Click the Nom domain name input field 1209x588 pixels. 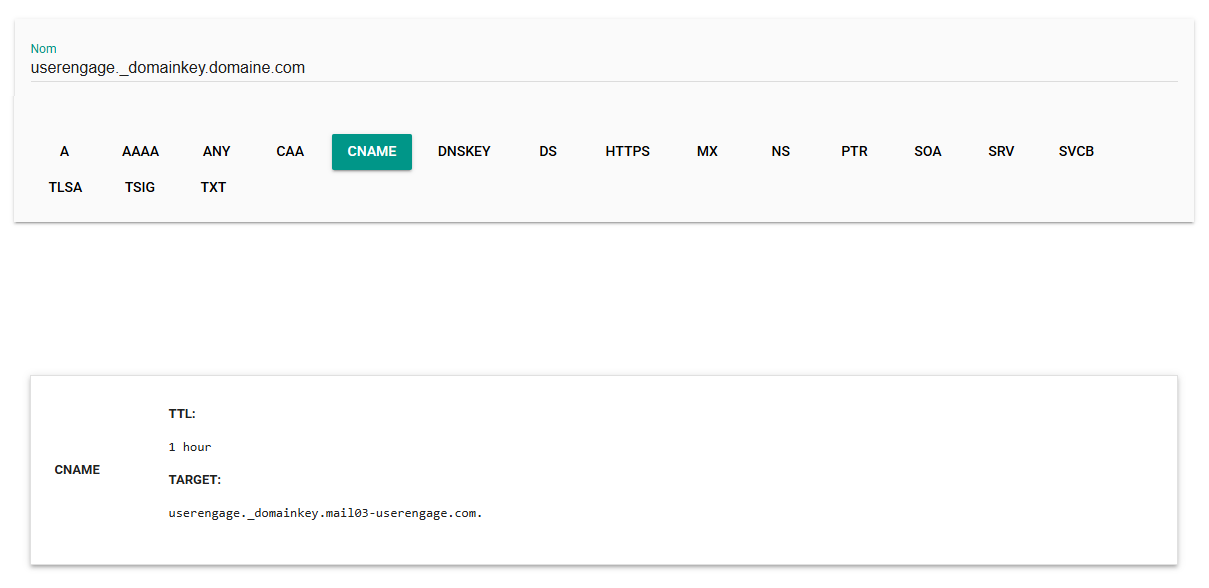pyautogui.click(x=604, y=68)
